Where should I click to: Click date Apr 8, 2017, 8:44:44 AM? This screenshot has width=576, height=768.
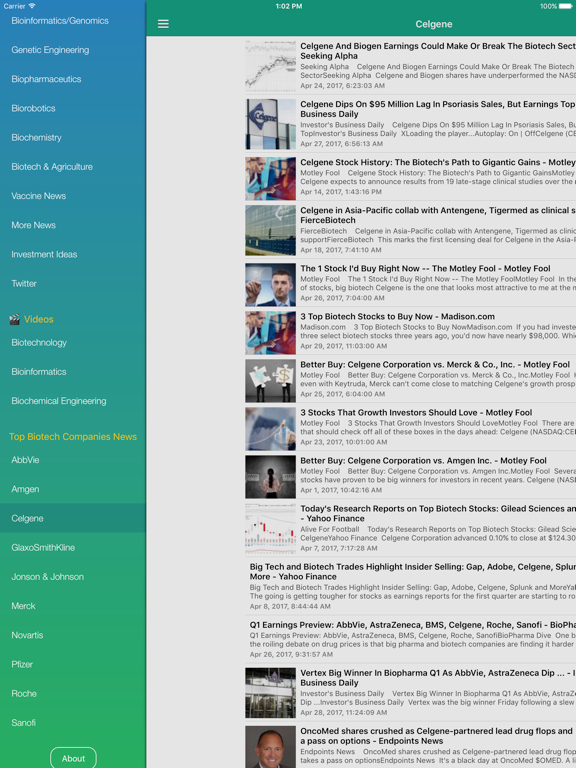tap(290, 606)
